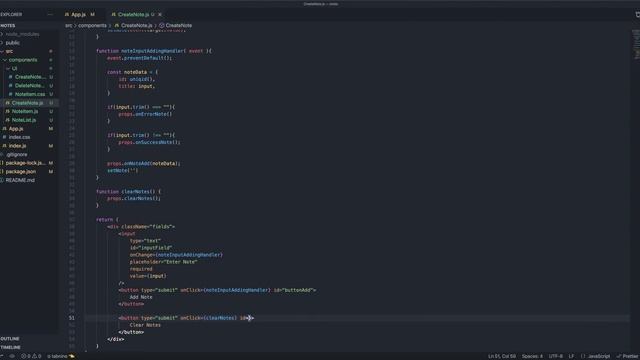Expand the TIMELINE panel
The image size is (640, 360).
(10, 347)
